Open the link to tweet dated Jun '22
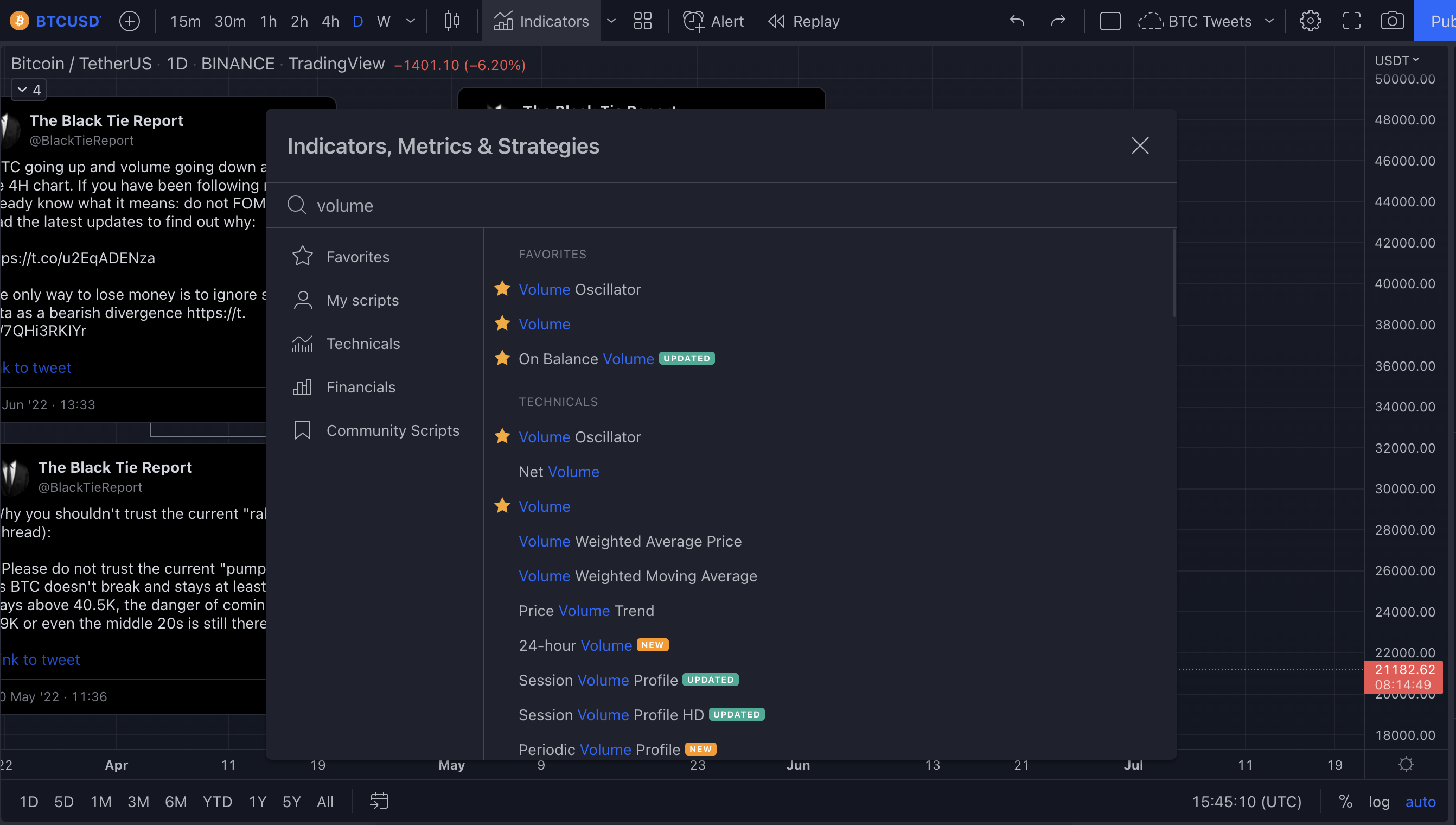 (x=36, y=368)
